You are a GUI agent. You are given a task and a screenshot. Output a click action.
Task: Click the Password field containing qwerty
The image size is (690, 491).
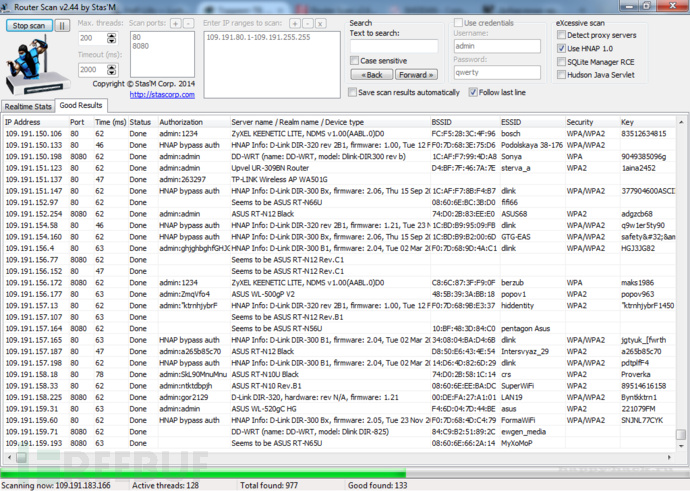(497, 73)
